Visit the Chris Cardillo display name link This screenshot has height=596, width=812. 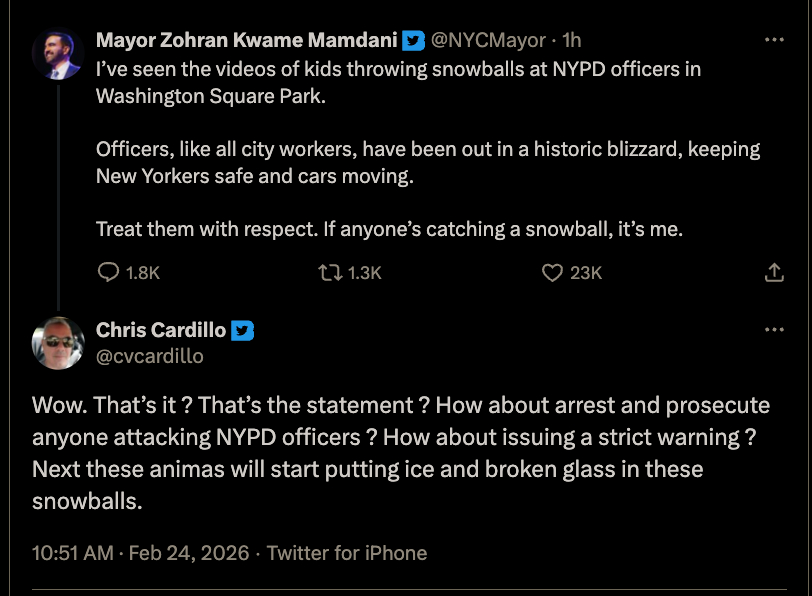(161, 331)
